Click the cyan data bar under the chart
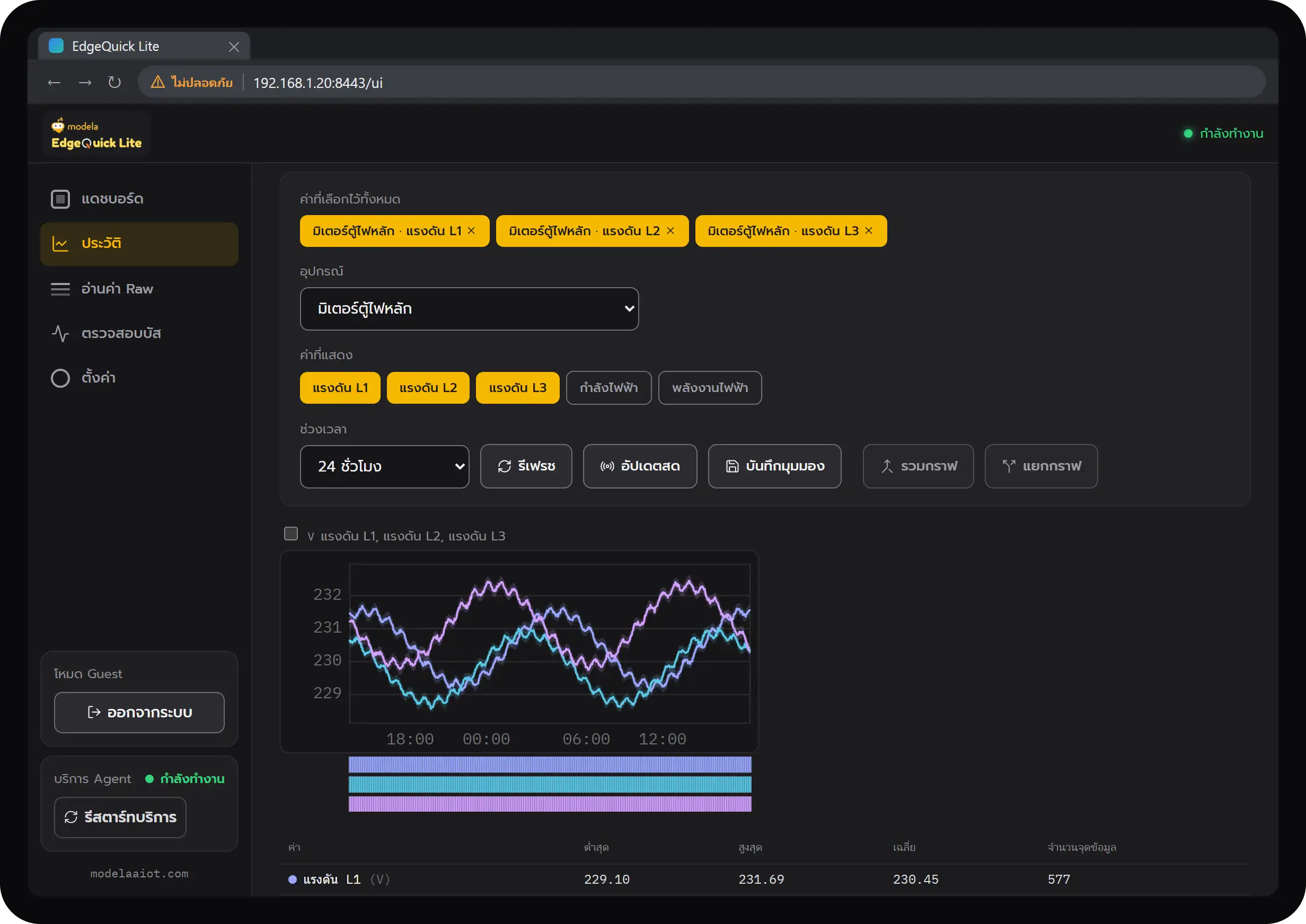The height and width of the screenshot is (924, 1306). click(x=550, y=785)
